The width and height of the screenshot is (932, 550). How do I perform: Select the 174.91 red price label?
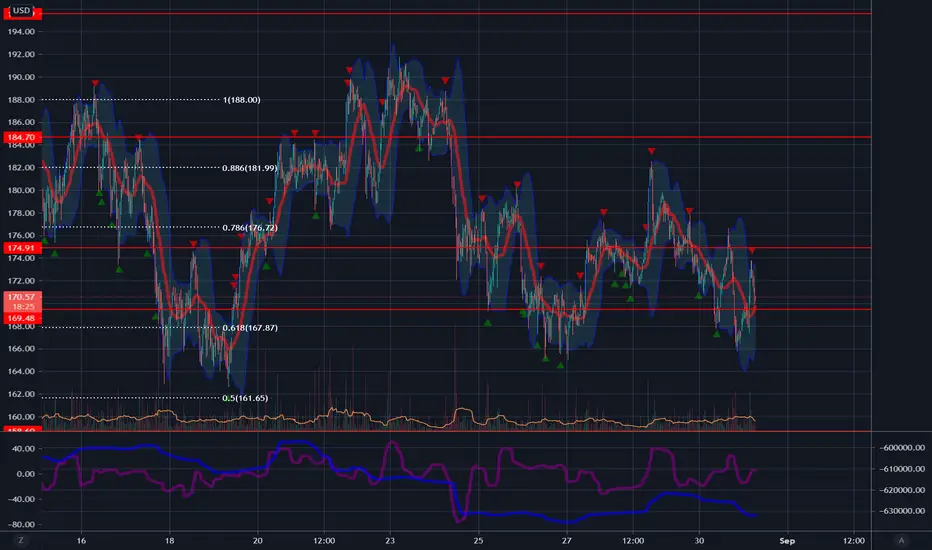(x=22, y=248)
